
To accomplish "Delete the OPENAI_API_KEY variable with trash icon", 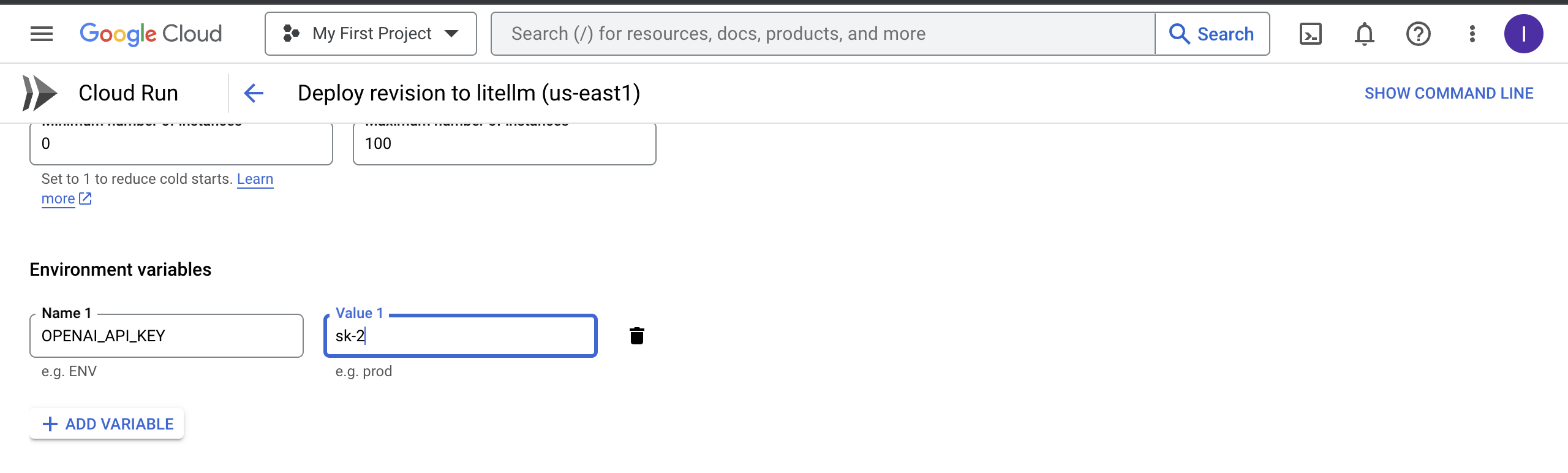I will (637, 336).
